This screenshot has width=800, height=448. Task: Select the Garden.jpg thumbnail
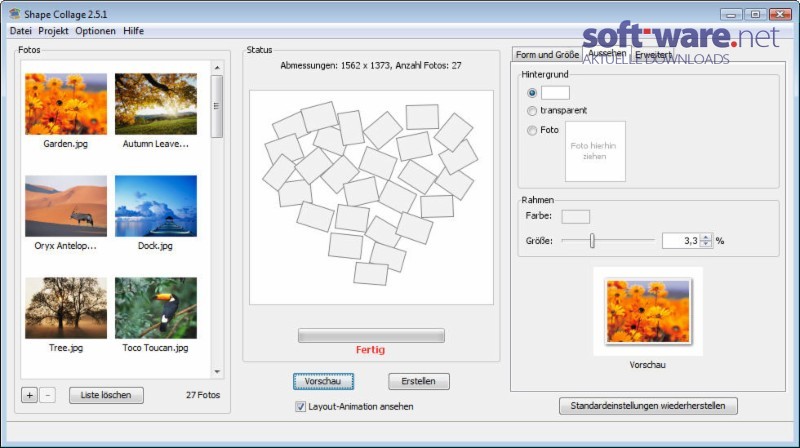point(66,104)
